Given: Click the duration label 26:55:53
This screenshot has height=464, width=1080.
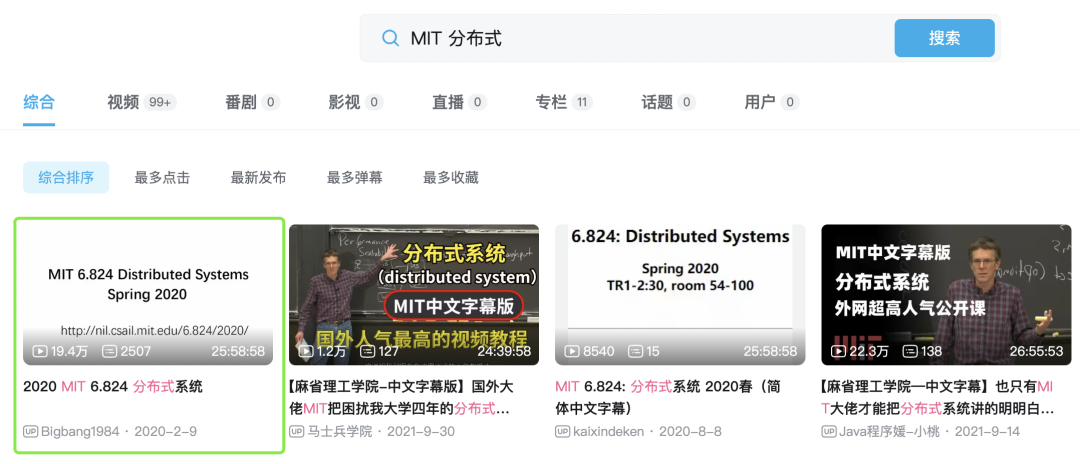Looking at the screenshot, I should (x=1037, y=351).
